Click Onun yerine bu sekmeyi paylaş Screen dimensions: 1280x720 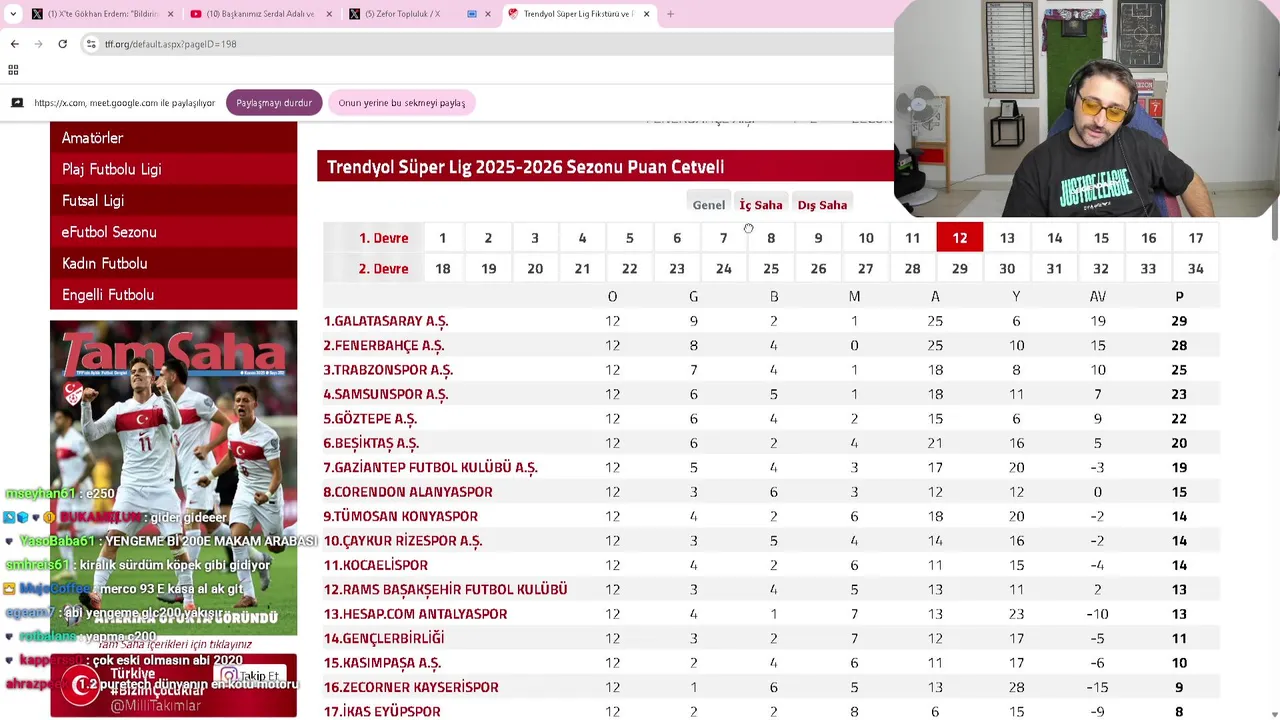point(401,103)
